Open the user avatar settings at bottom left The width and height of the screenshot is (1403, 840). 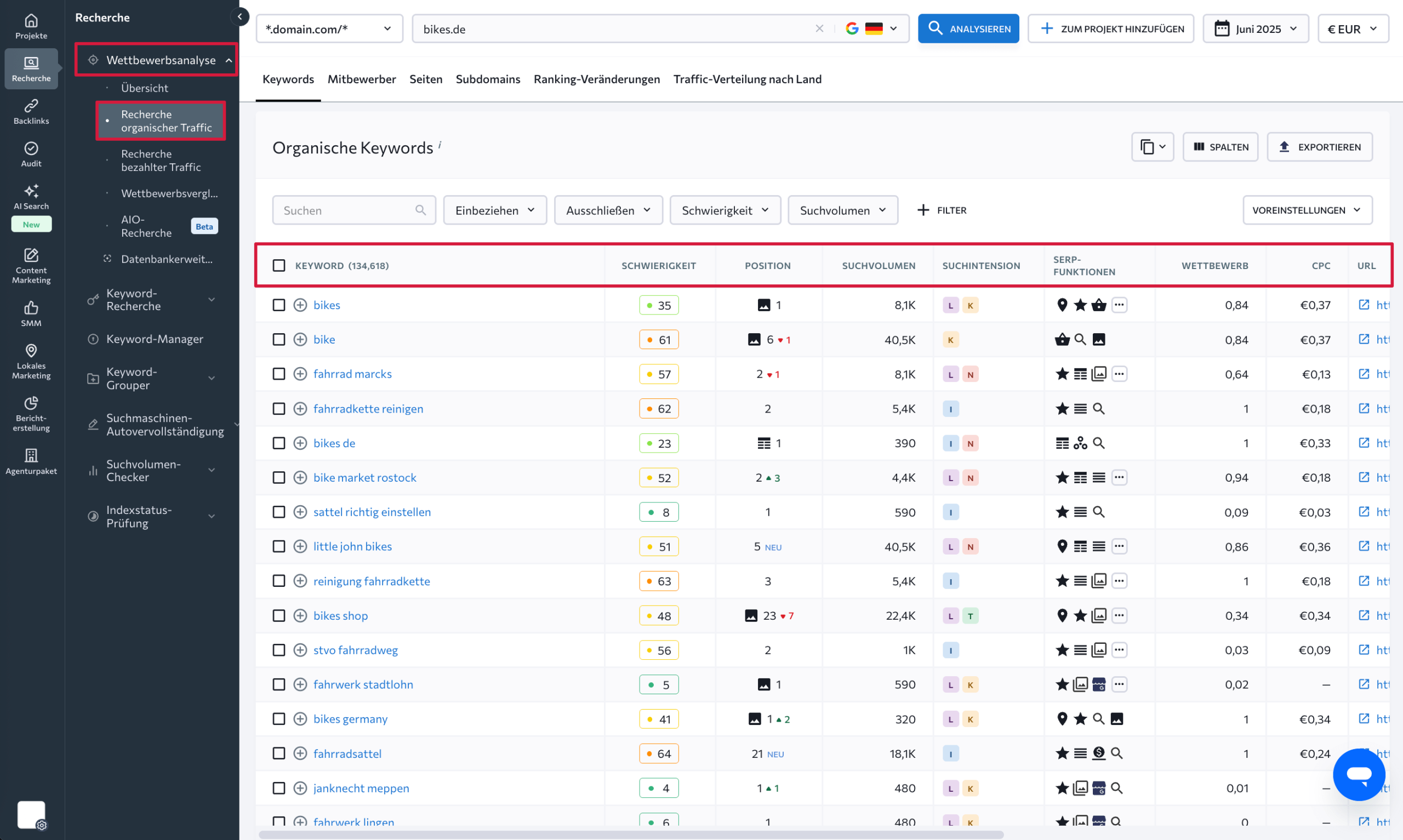point(31,815)
